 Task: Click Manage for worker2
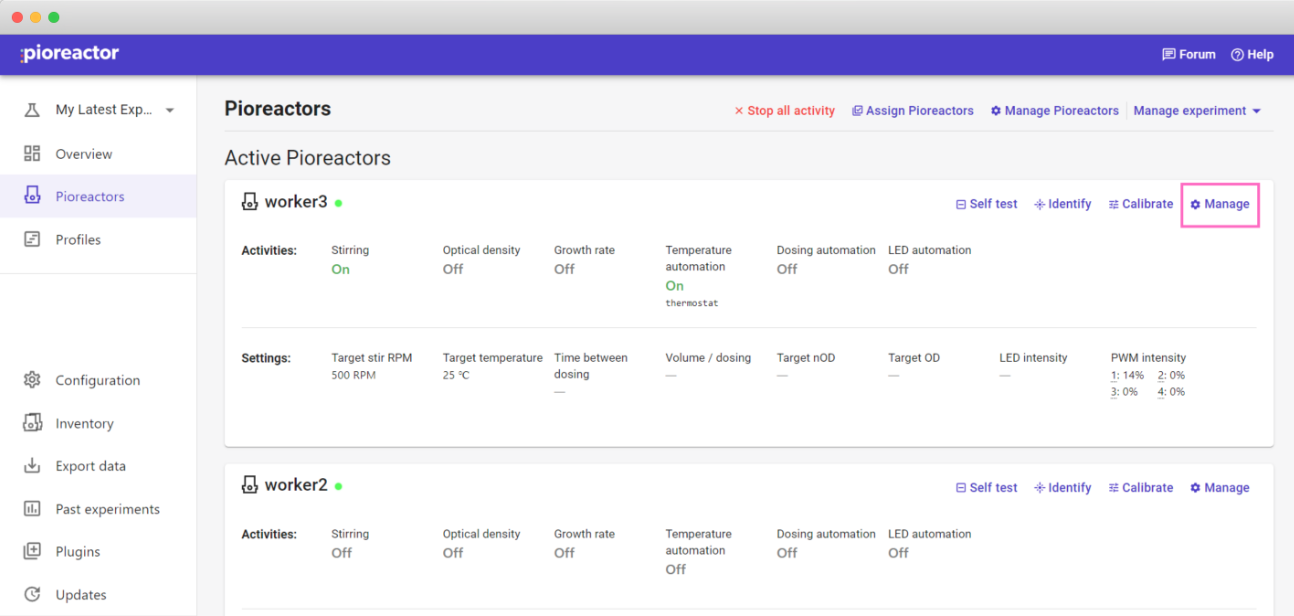click(x=1219, y=488)
